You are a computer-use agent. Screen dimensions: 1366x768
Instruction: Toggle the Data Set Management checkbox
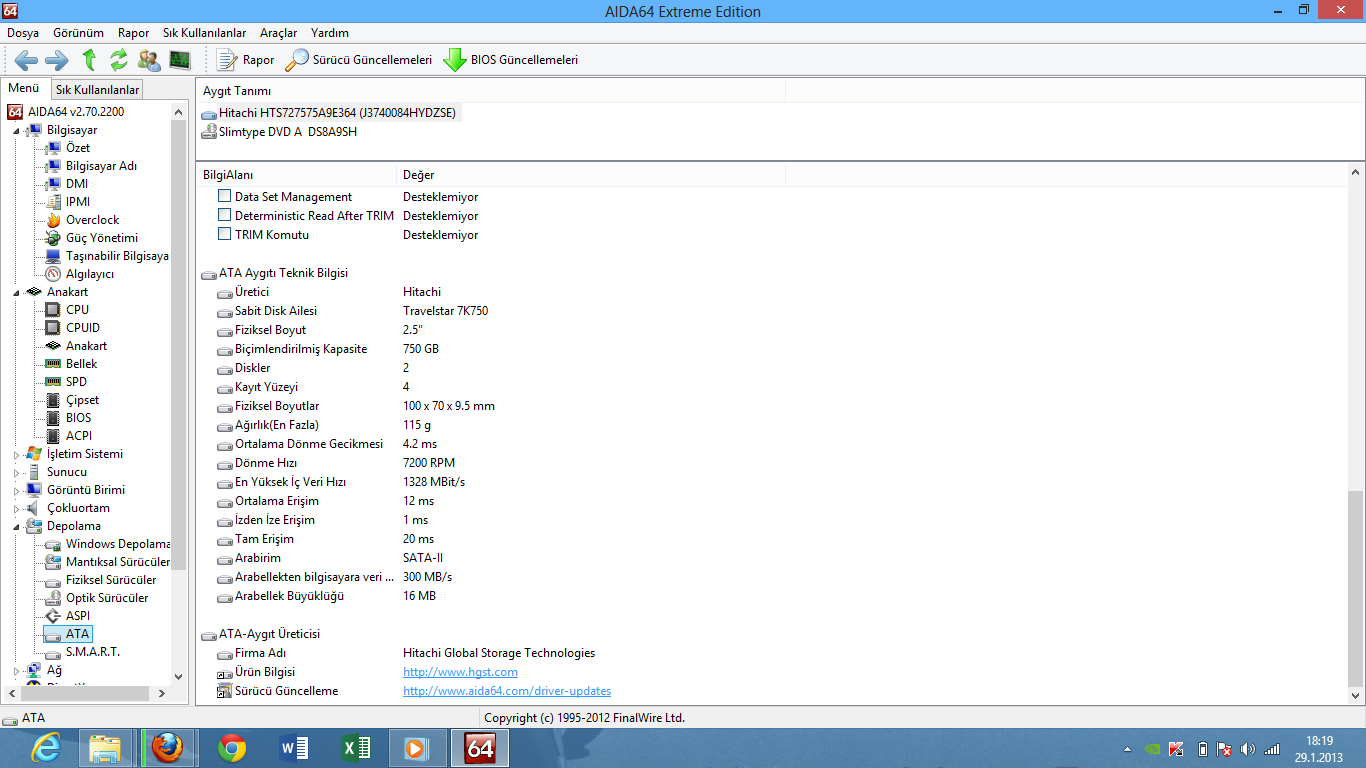[224, 197]
